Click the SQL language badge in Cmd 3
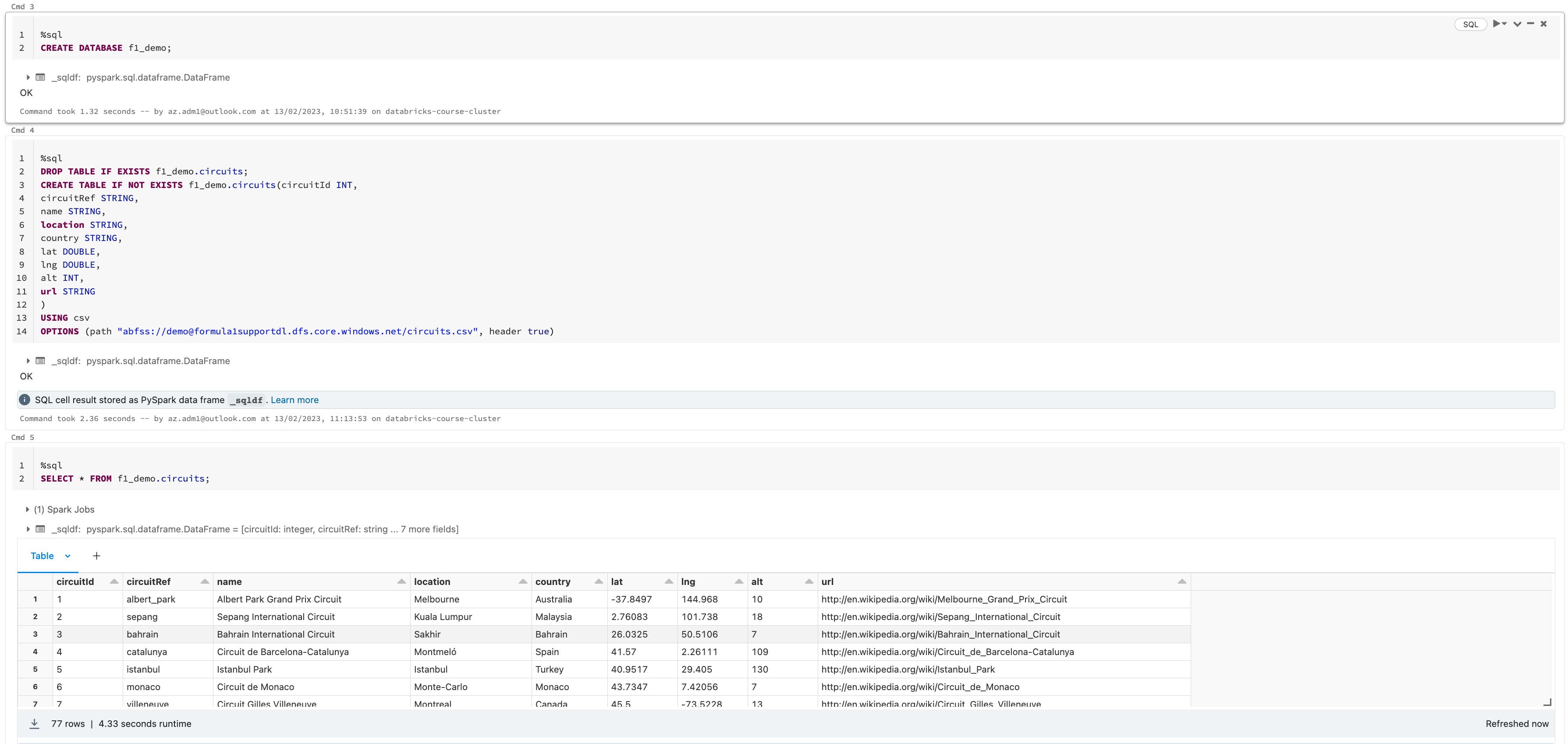 tap(1471, 25)
